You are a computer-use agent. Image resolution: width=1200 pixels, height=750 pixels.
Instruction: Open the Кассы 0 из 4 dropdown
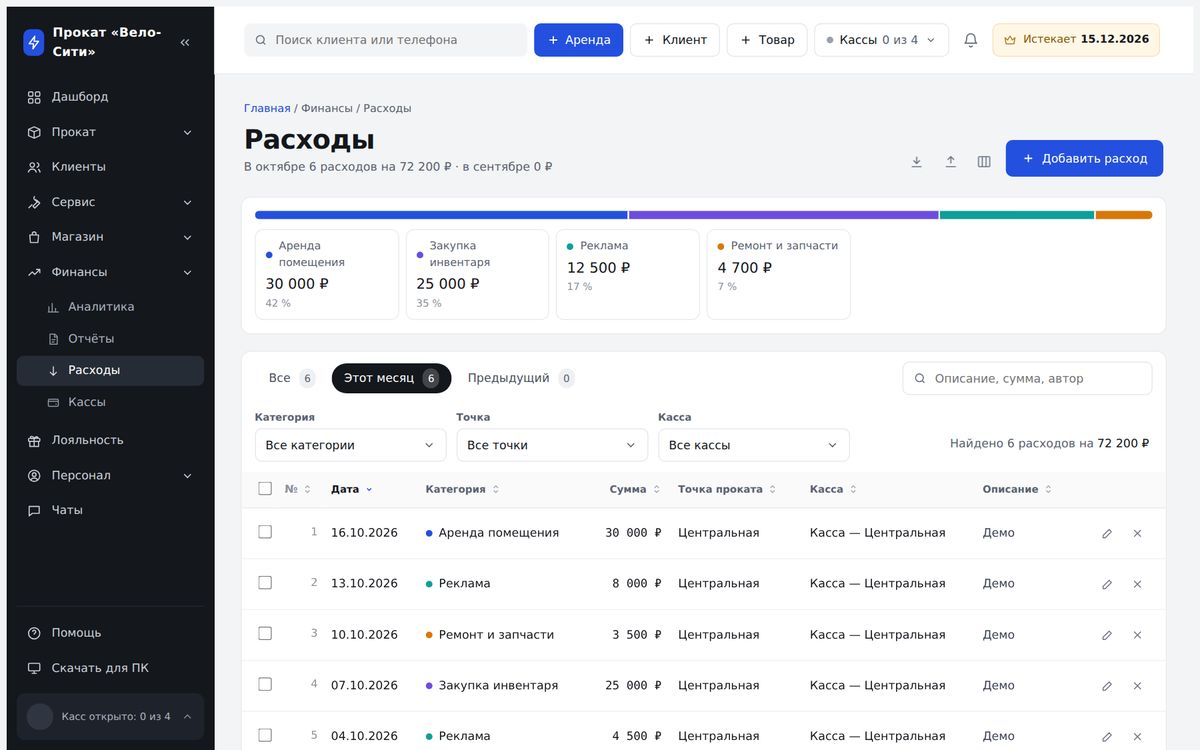coord(881,40)
